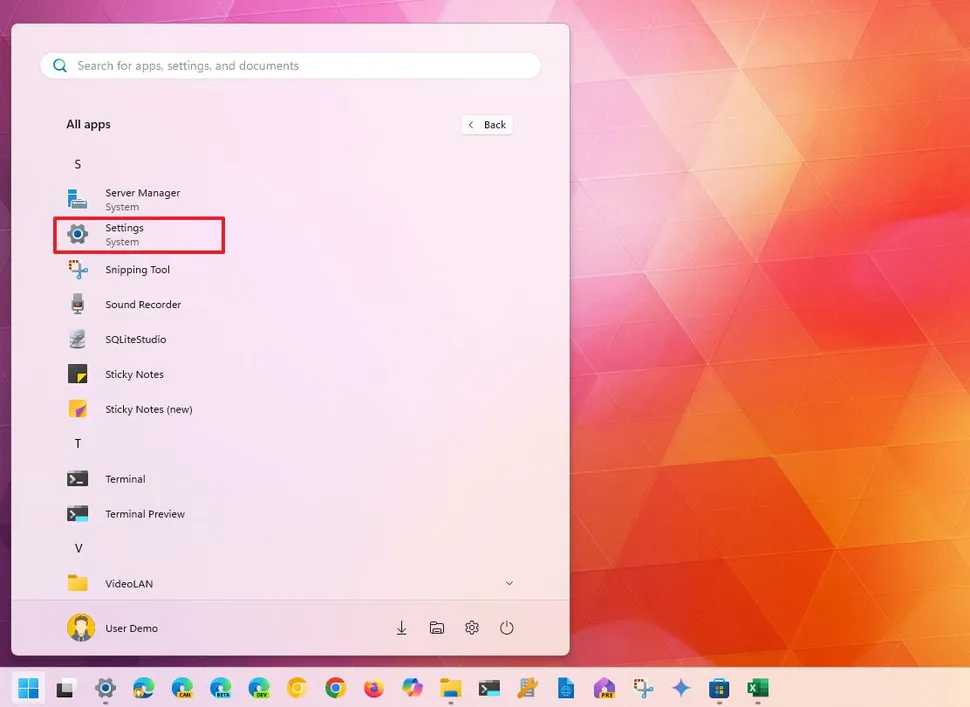
Task: Open File Explorer from the Start menu footer
Action: (x=436, y=628)
